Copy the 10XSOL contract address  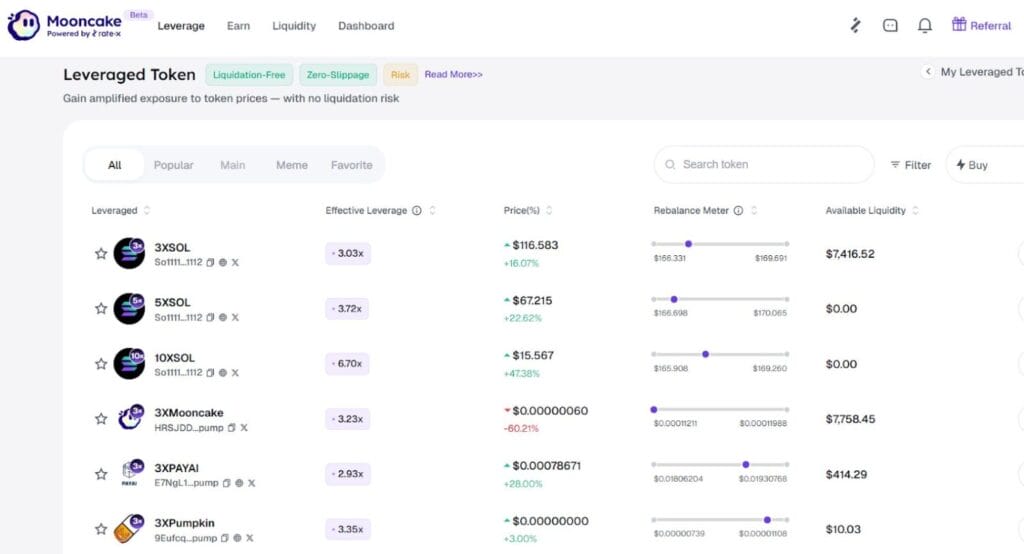pyautogui.click(x=210, y=372)
